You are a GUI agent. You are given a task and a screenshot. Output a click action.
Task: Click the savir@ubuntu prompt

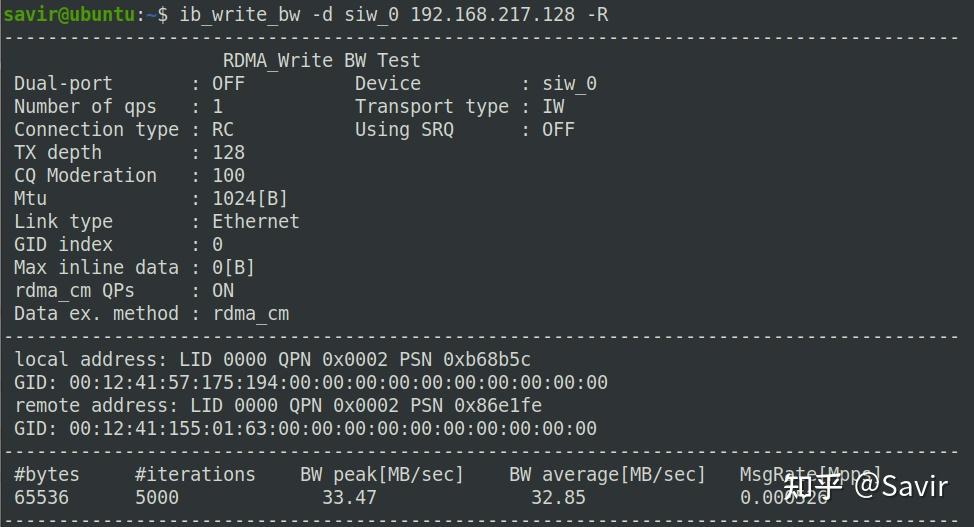[x=70, y=14]
